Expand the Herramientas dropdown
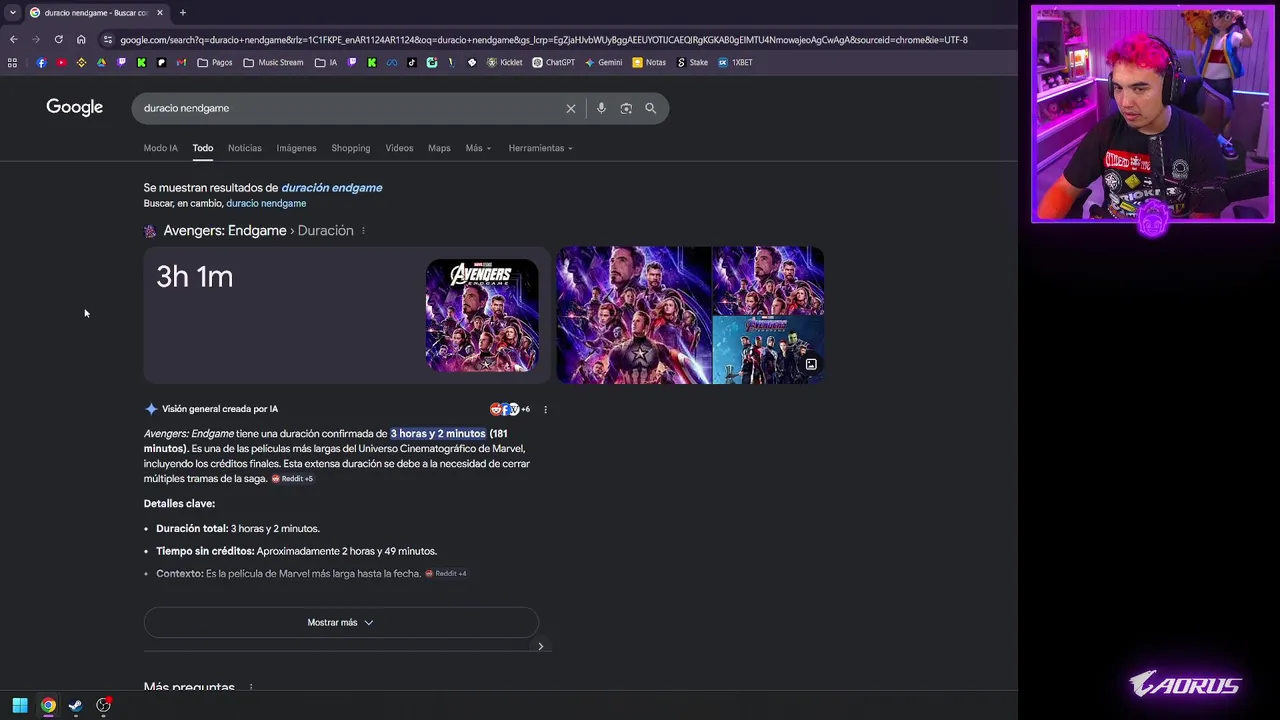 [540, 148]
